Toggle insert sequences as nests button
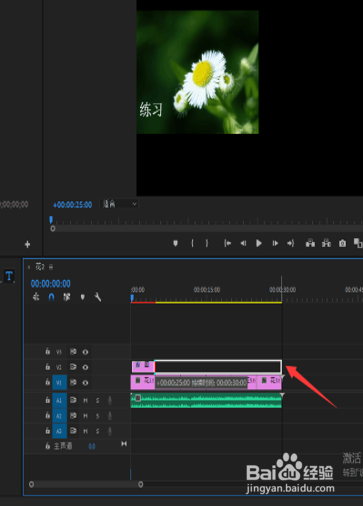Screen dimensions: 363x506 tap(36, 297)
